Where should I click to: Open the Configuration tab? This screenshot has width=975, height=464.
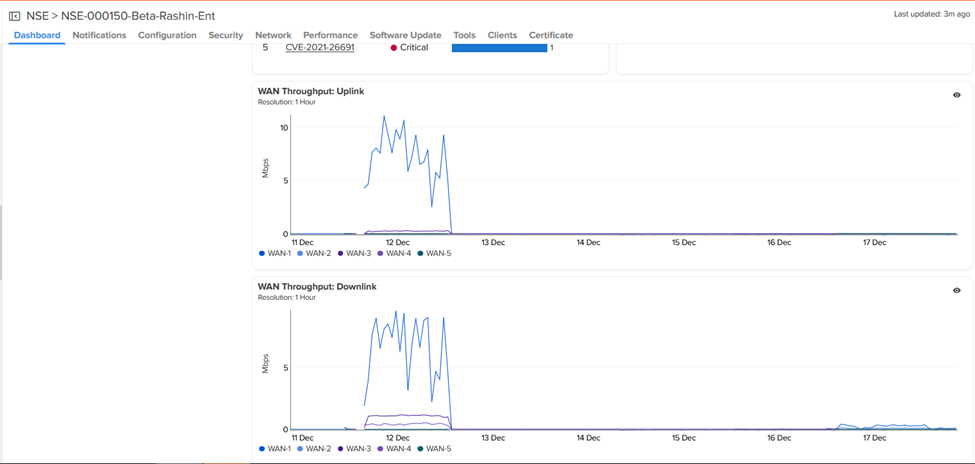167,35
